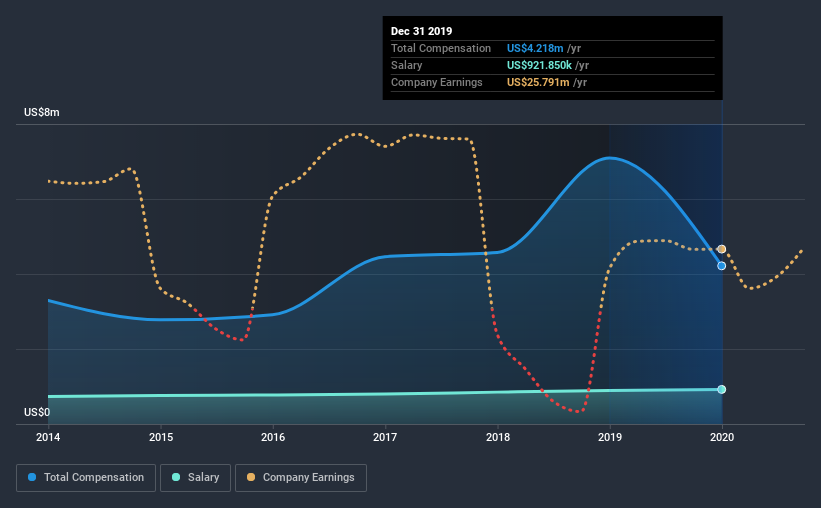Click the Total Compensation label in tooltip
821x508 pixels.
441,48
